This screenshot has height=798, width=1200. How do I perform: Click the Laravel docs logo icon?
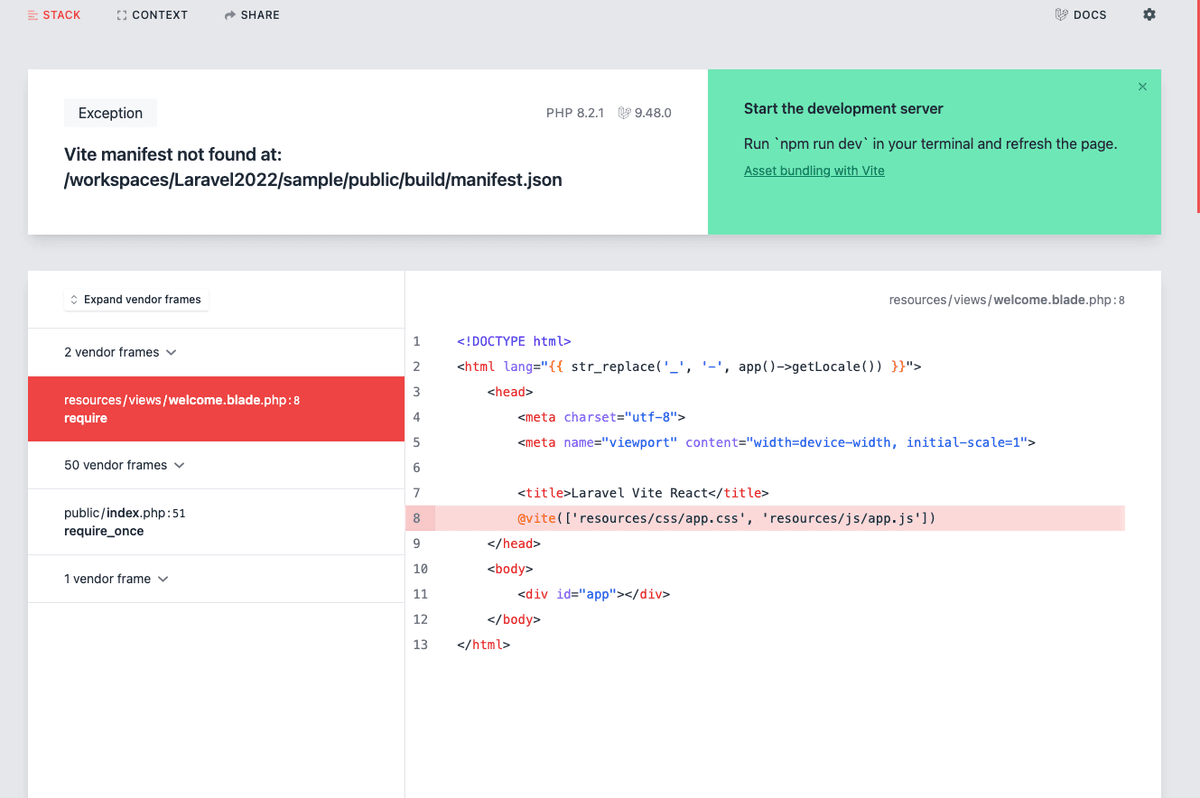coord(1061,15)
